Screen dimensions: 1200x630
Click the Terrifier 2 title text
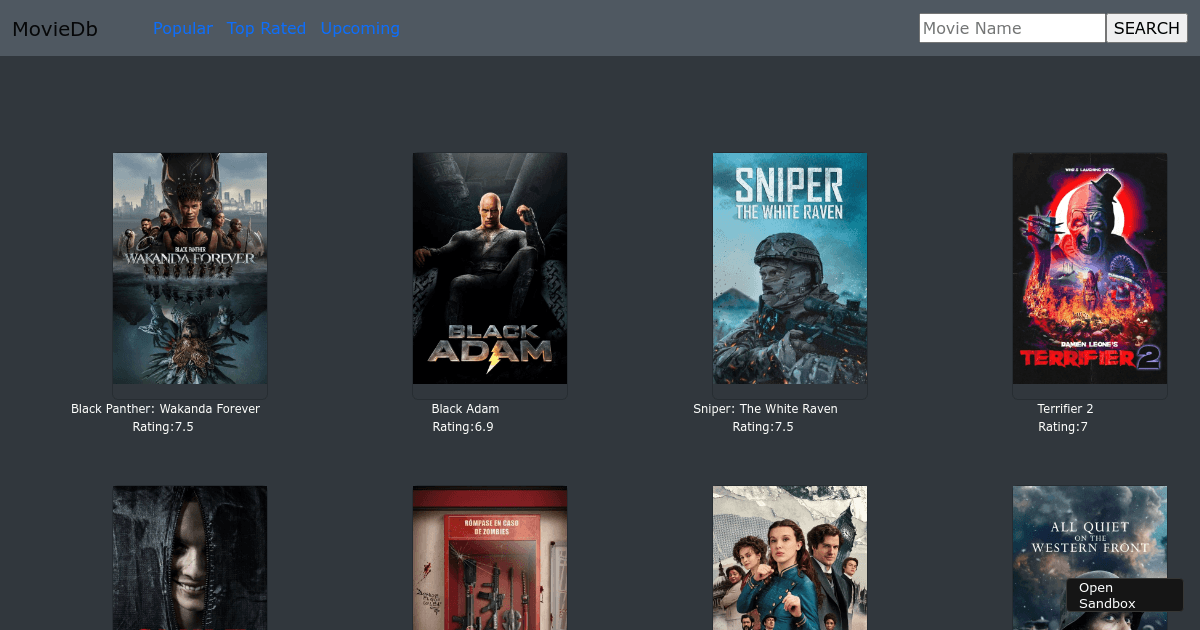click(1065, 409)
